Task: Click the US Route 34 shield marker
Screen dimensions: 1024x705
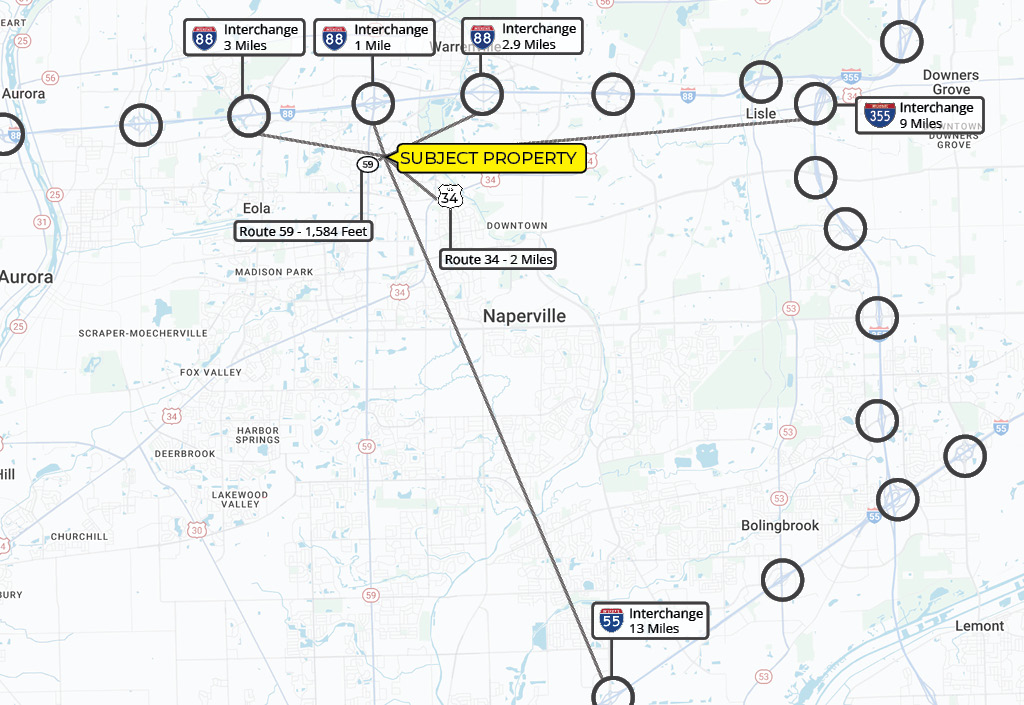Action: coord(450,196)
